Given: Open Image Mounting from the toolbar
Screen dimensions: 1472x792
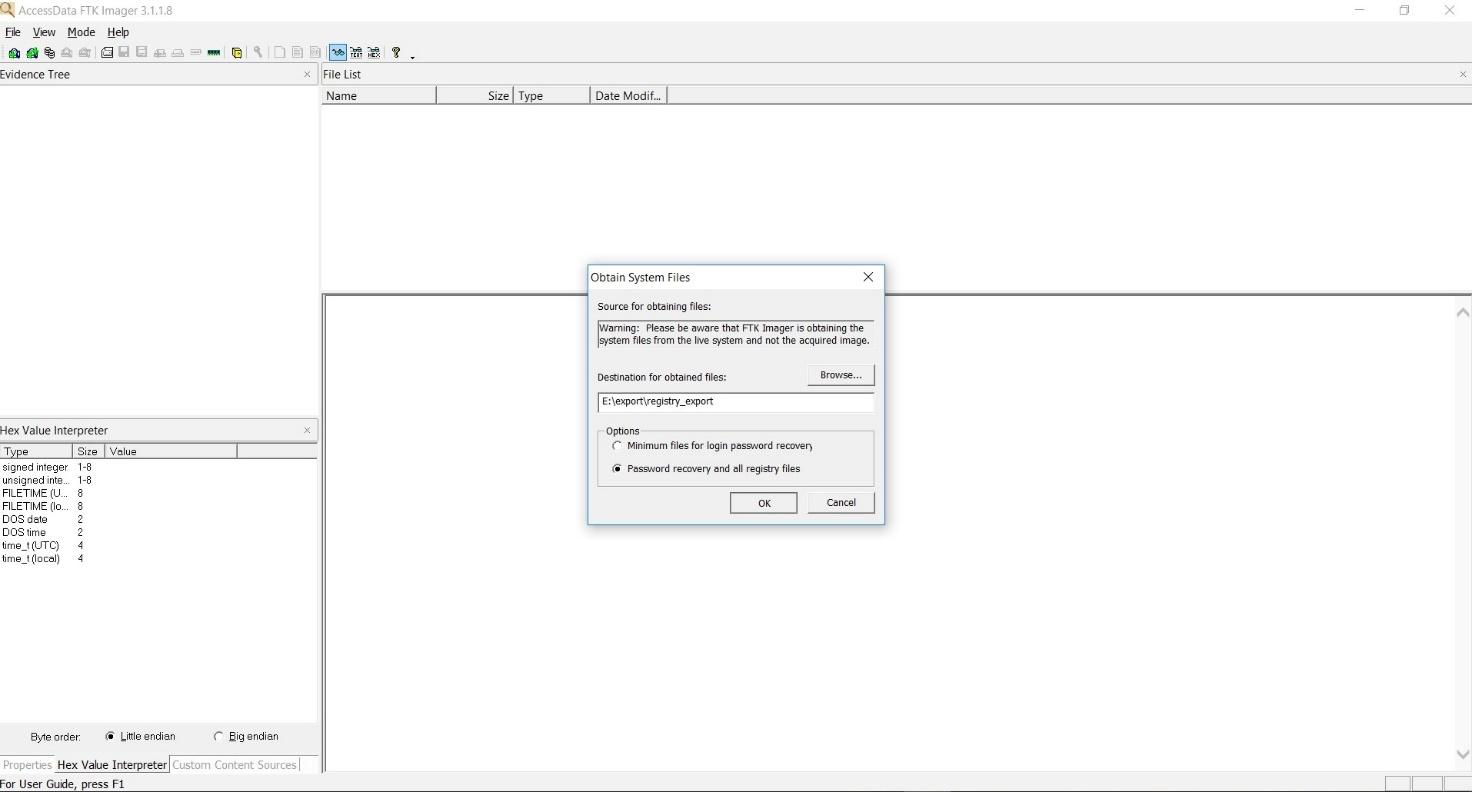Looking at the screenshot, I should 49,53.
